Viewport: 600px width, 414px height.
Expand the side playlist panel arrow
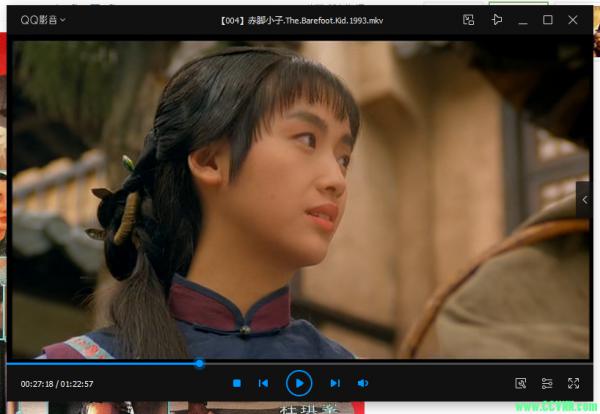coord(584,201)
